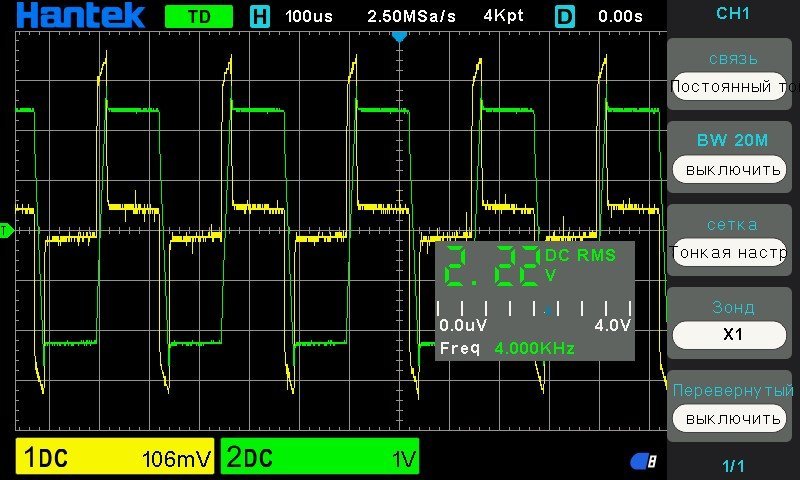Viewport: 800px width, 480px height.
Task: Open the 100us timebase value
Action: 310,16
